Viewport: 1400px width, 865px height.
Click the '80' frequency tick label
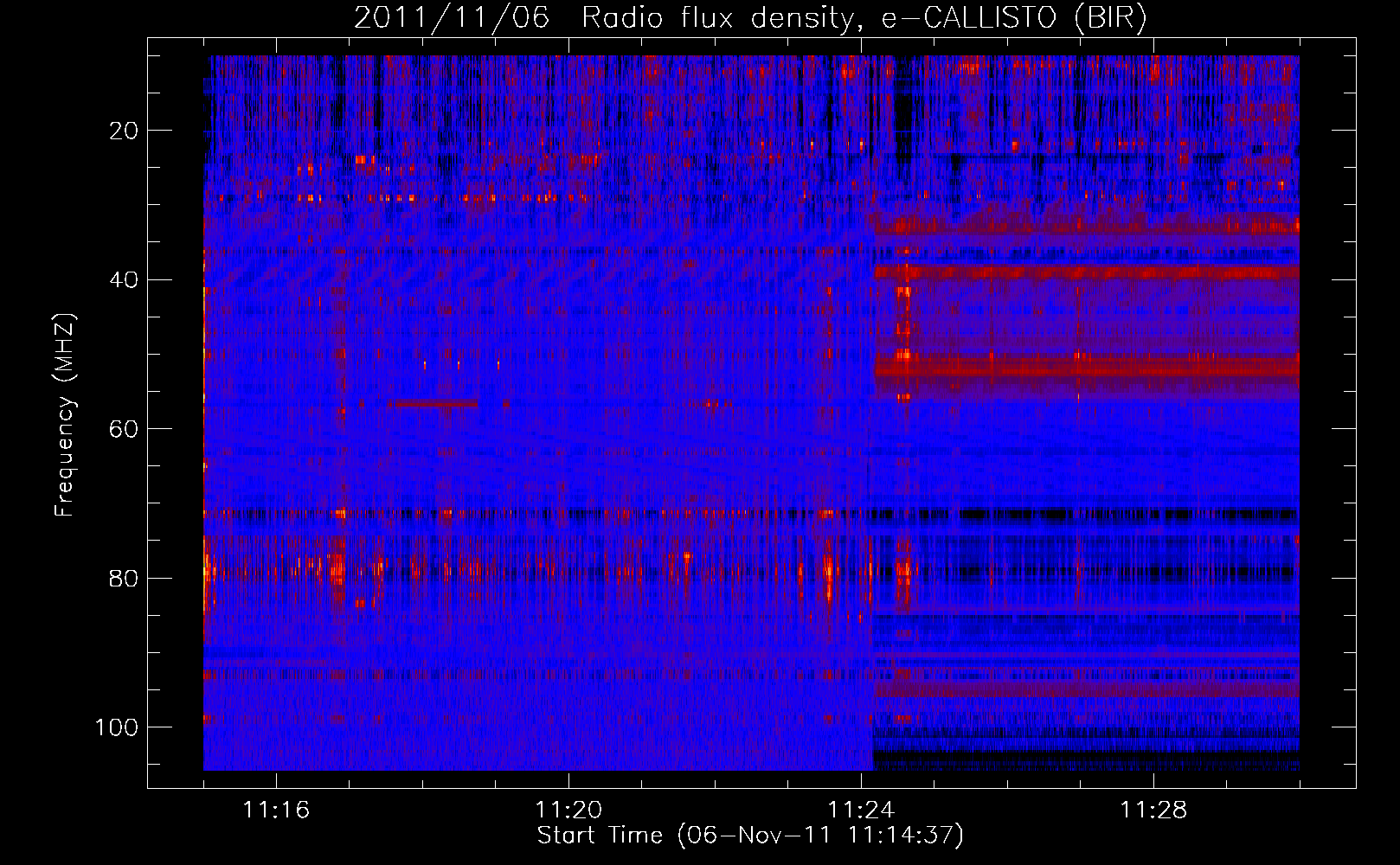[125, 578]
